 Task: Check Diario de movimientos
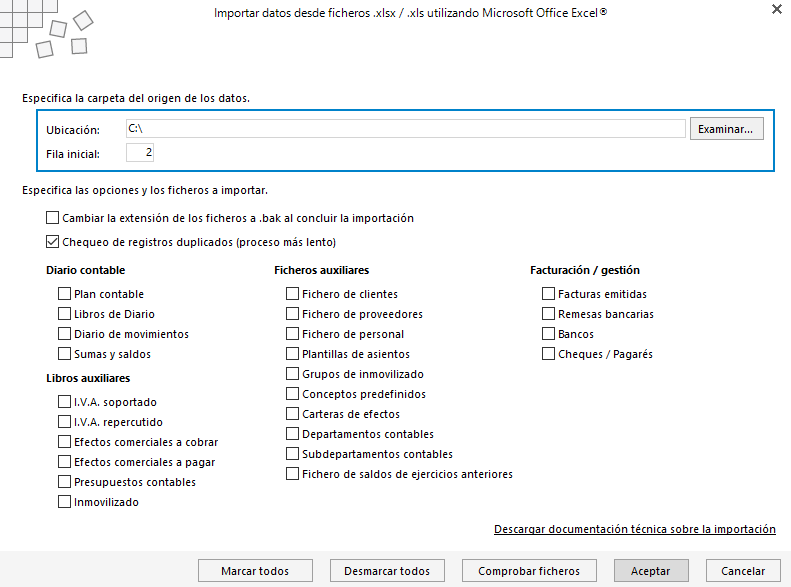coord(64,333)
